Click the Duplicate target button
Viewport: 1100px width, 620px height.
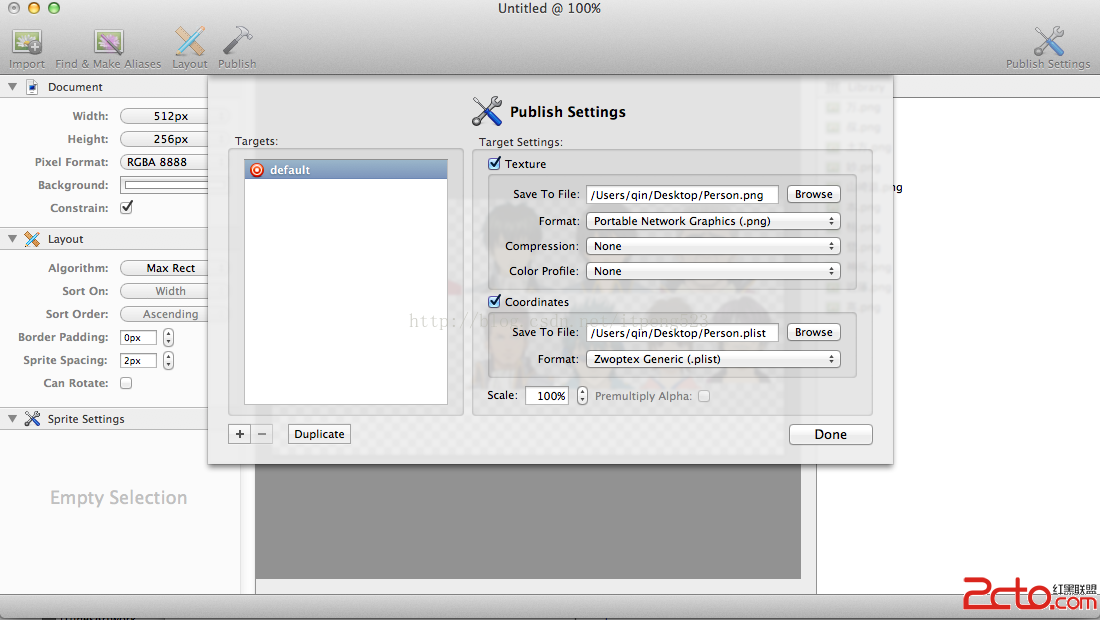[319, 434]
